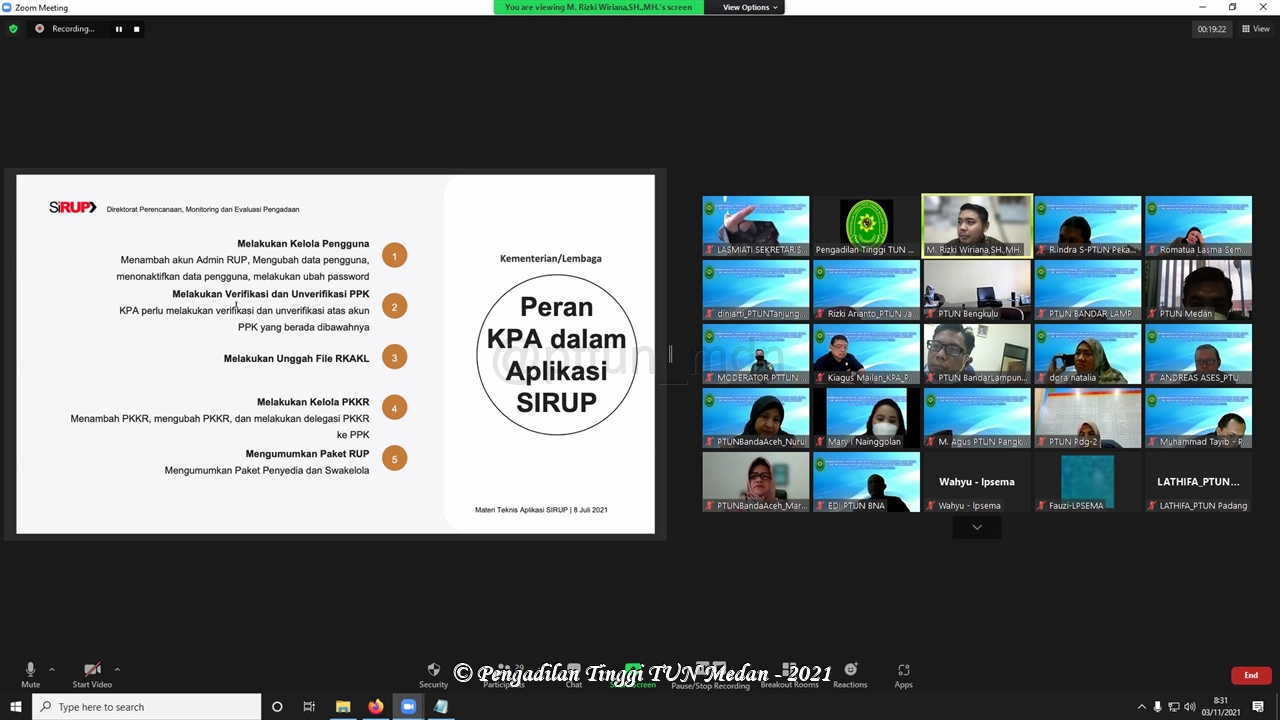1280x720 pixels.
Task: Stop the recording
Action: point(137,29)
